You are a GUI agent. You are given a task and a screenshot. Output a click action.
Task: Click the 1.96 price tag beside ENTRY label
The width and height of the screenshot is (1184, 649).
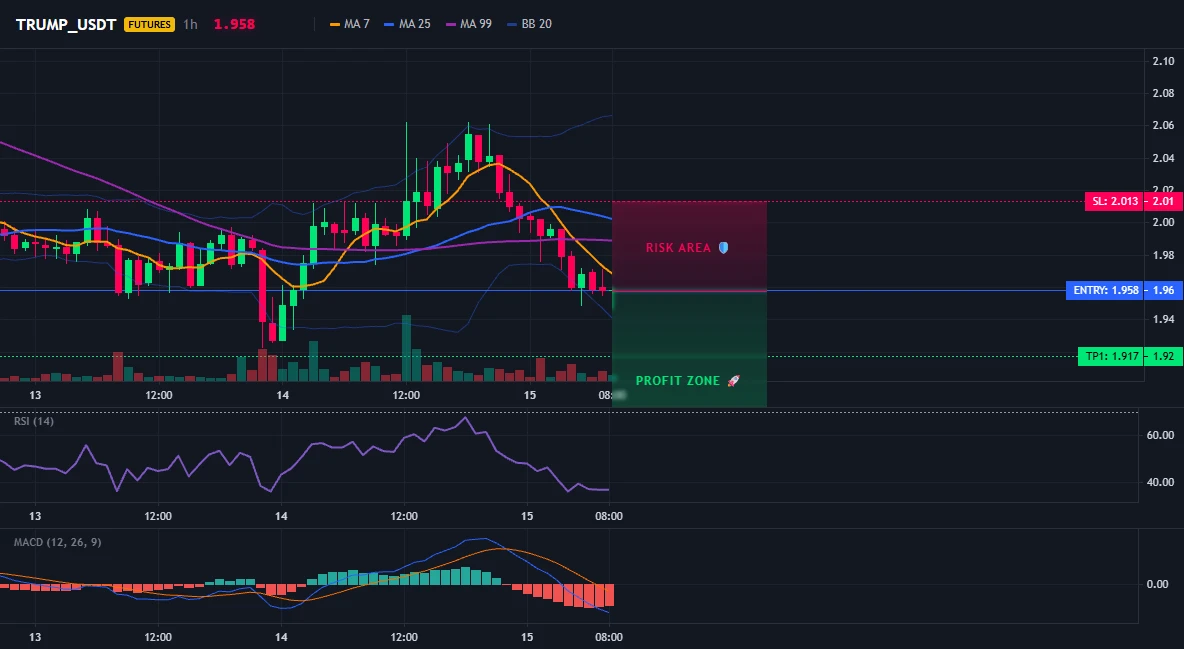coord(1162,290)
